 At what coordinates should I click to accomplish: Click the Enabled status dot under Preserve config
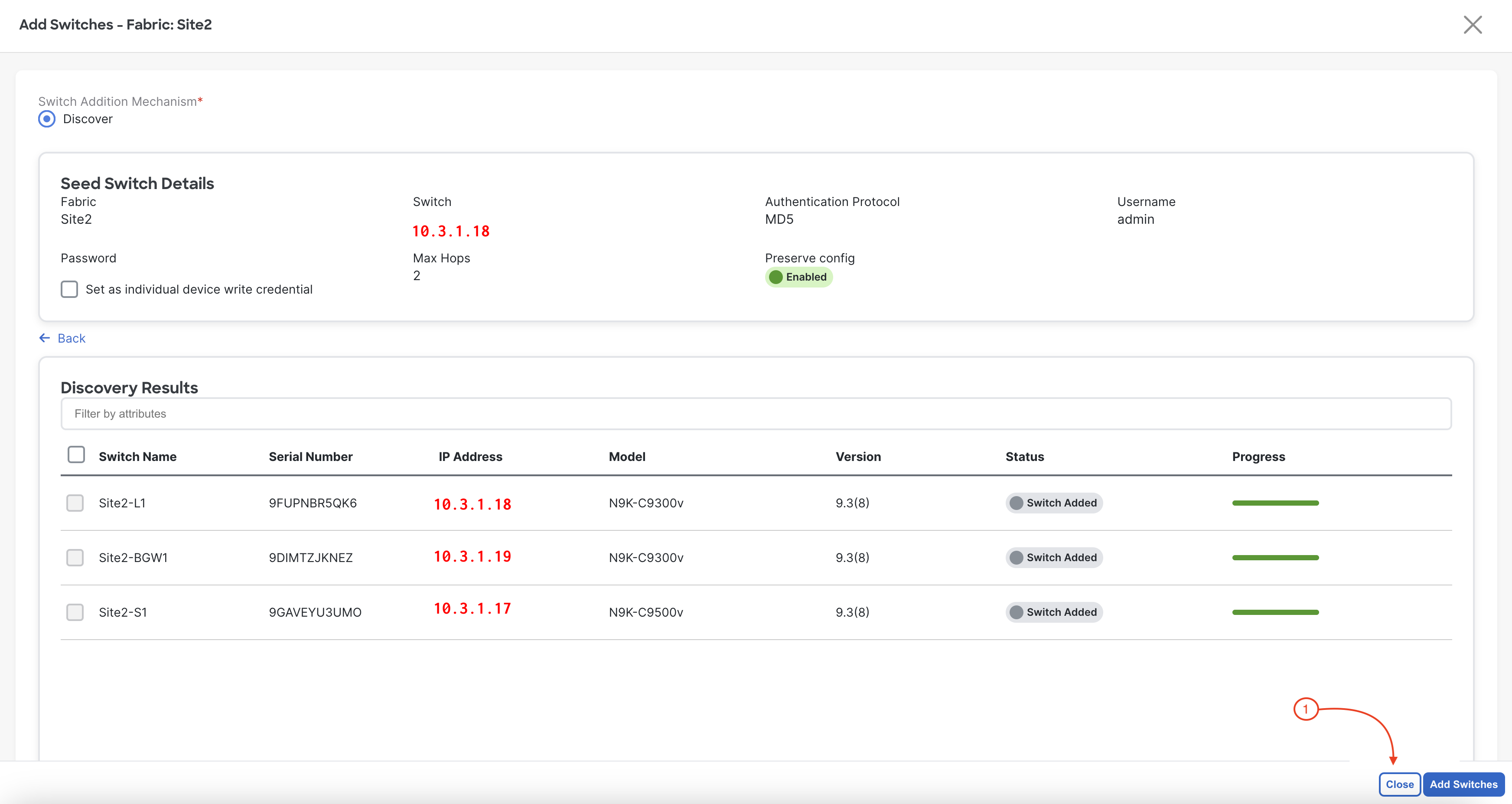tap(776, 277)
